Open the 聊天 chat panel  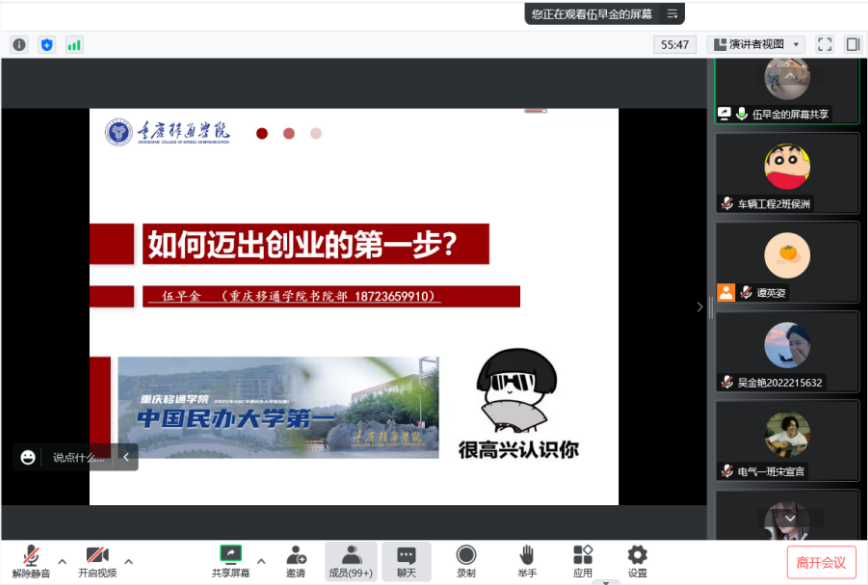pos(406,560)
